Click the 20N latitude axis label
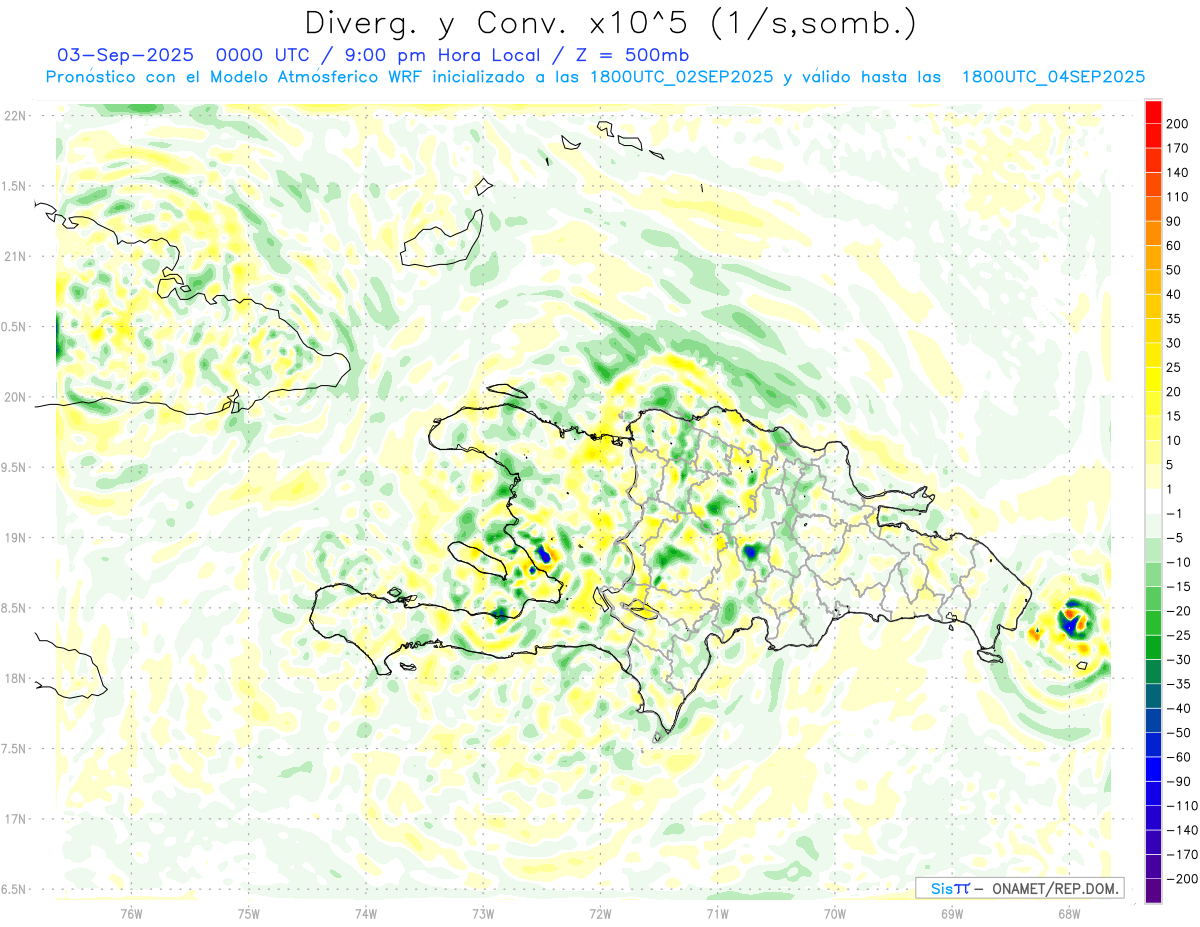The width and height of the screenshot is (1200, 927). pyautogui.click(x=15, y=397)
